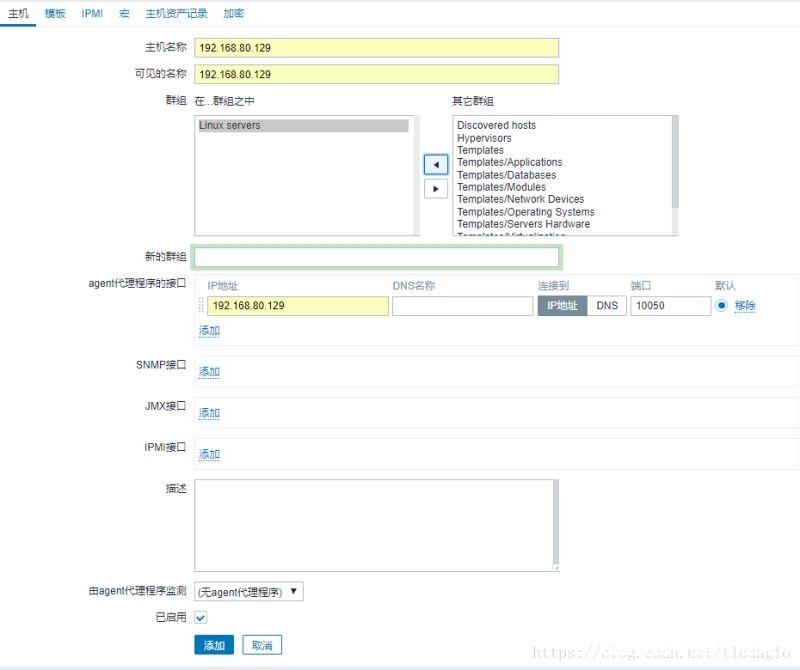Add an SNMP interface via 添加 link
This screenshot has height=670, width=800.
[207, 371]
